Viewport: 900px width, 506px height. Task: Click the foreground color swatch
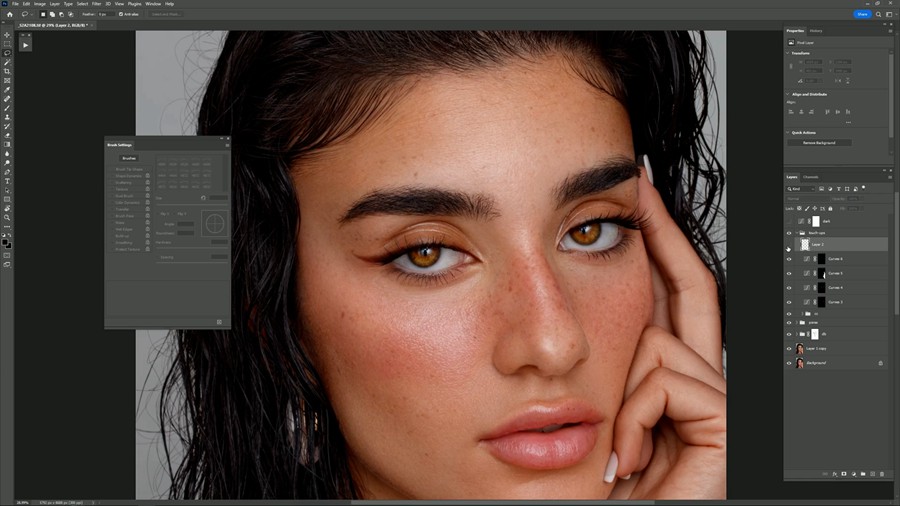[x=6, y=241]
